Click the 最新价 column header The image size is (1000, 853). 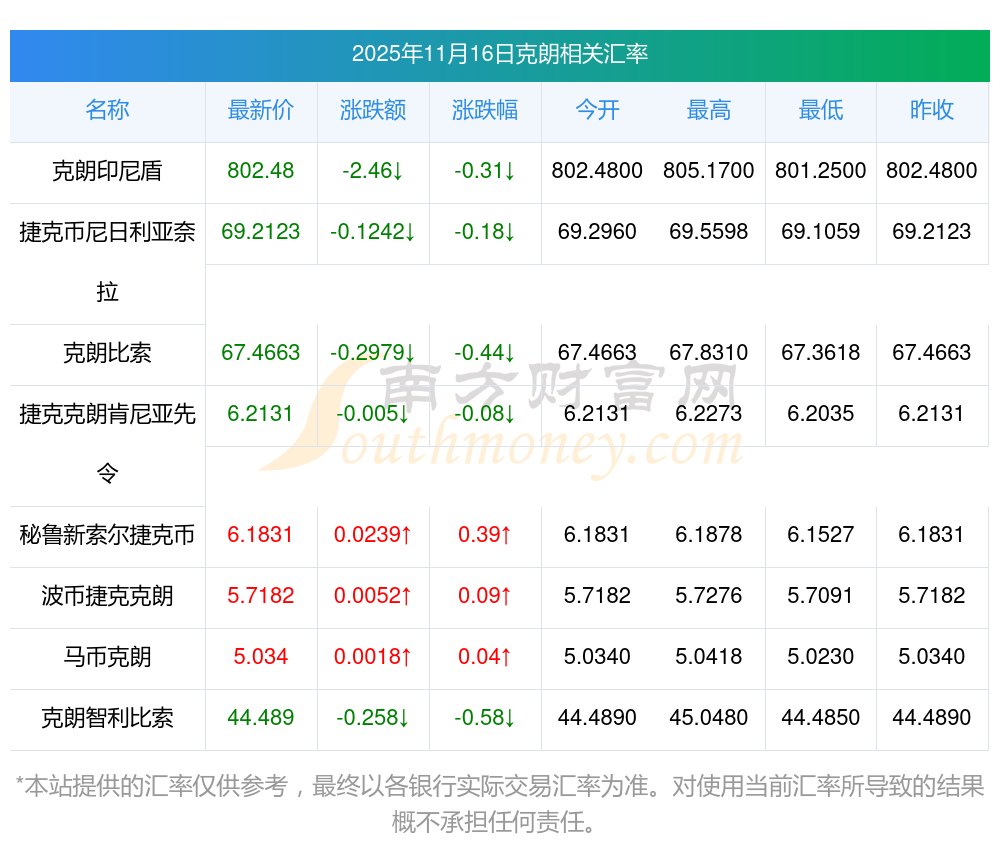pyautogui.click(x=261, y=111)
